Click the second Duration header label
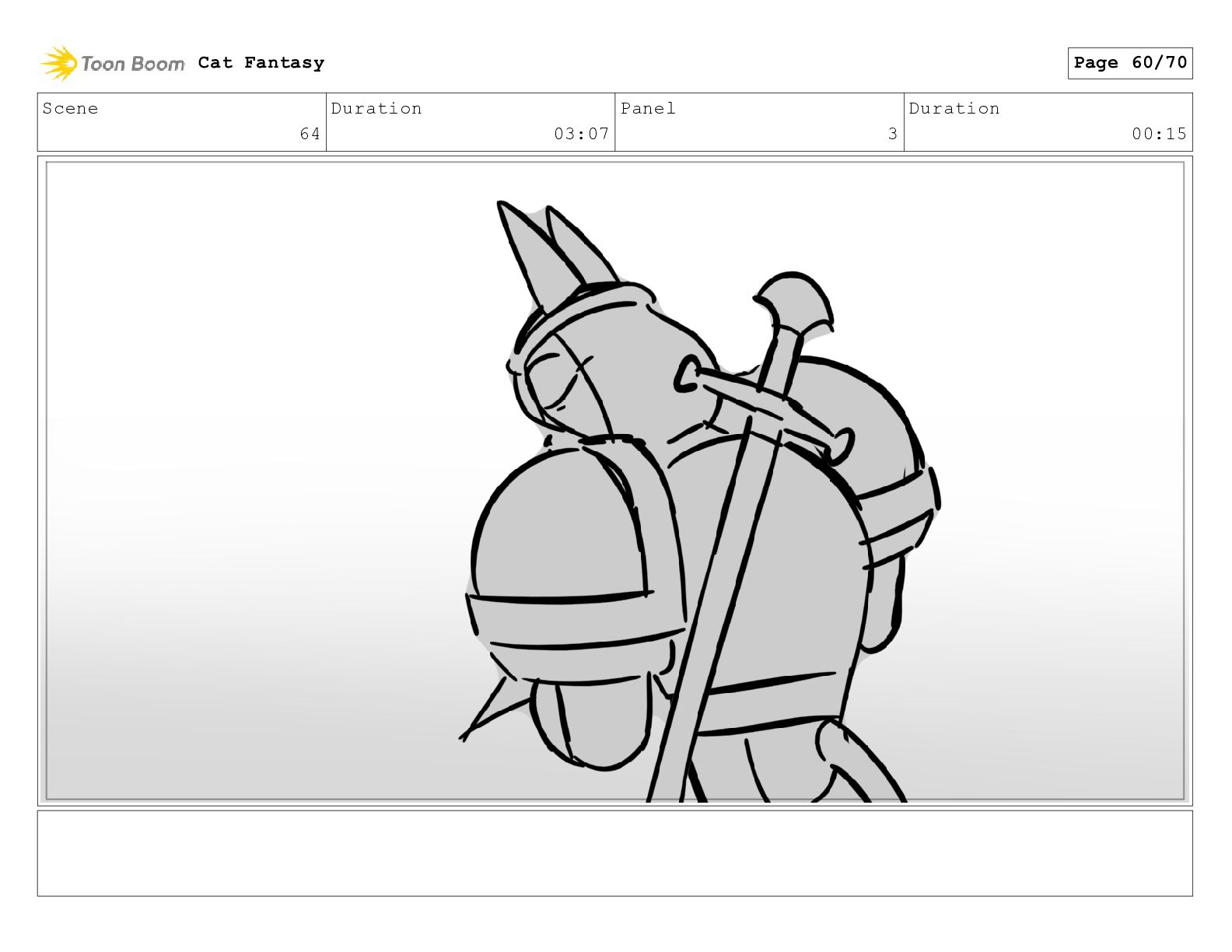Screen dimensions: 1232x952 [x=954, y=108]
